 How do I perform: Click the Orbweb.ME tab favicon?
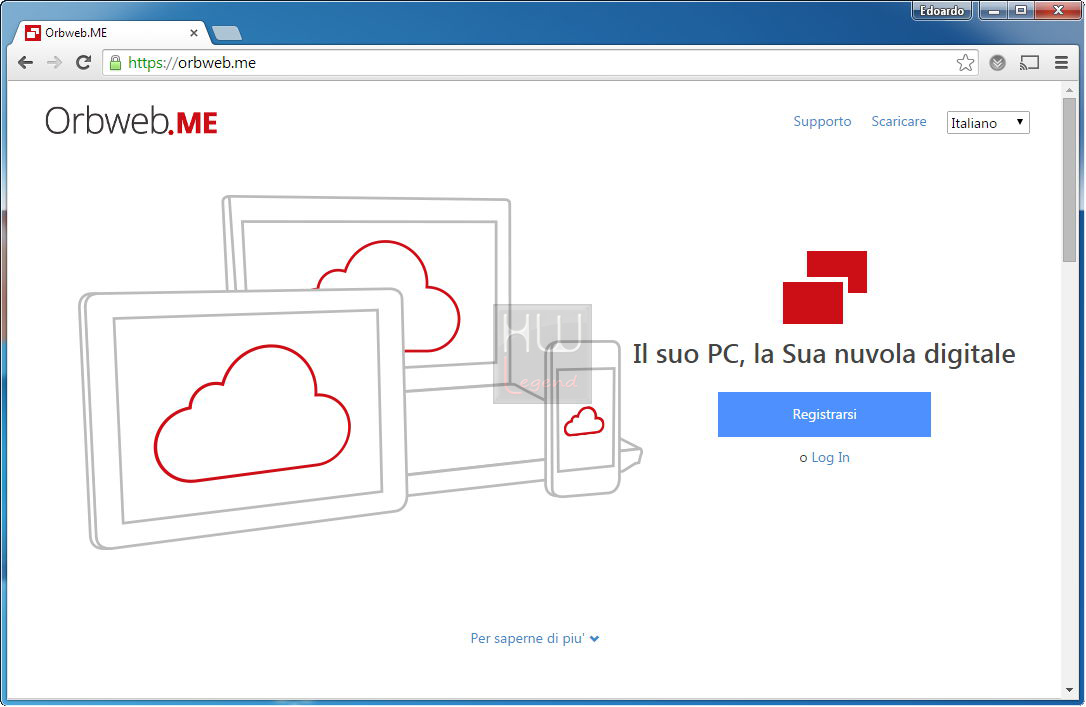point(33,33)
